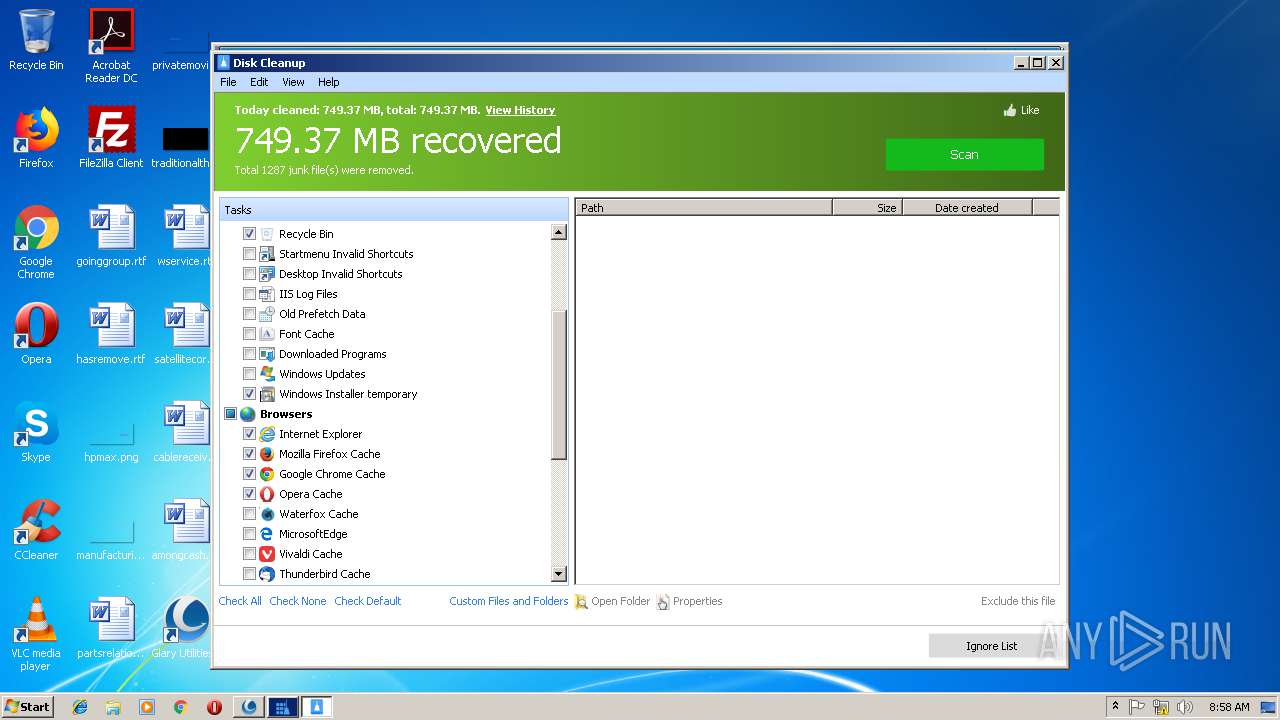Click the Downloaded Programs icon
The width and height of the screenshot is (1280, 720).
click(x=267, y=354)
